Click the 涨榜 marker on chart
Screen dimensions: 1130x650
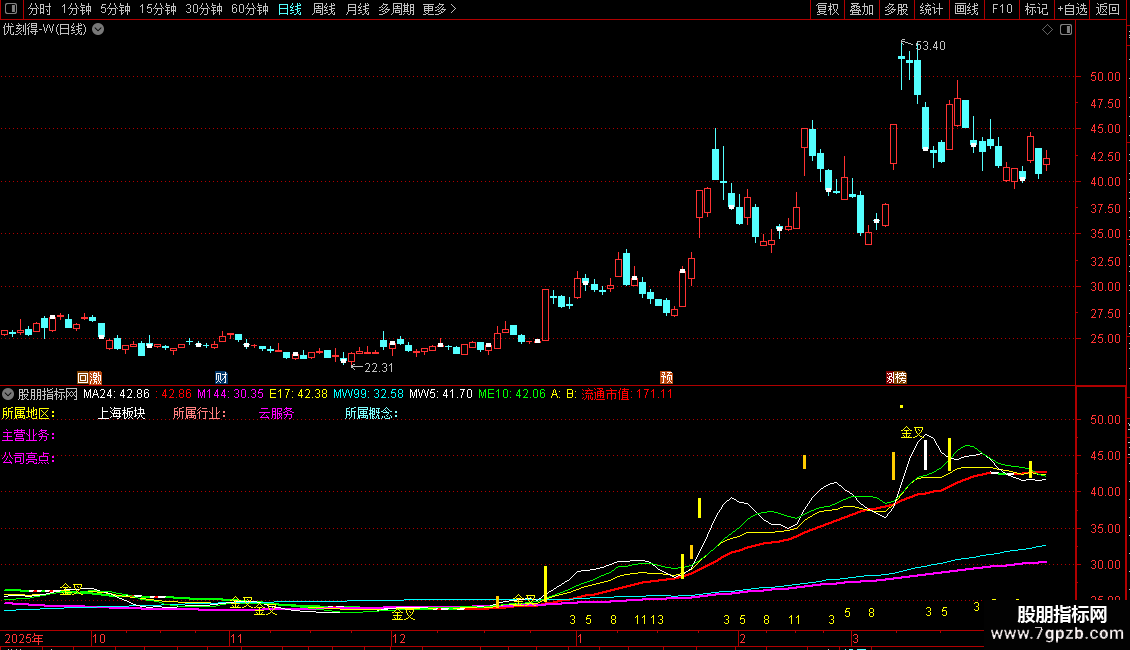pos(897,378)
